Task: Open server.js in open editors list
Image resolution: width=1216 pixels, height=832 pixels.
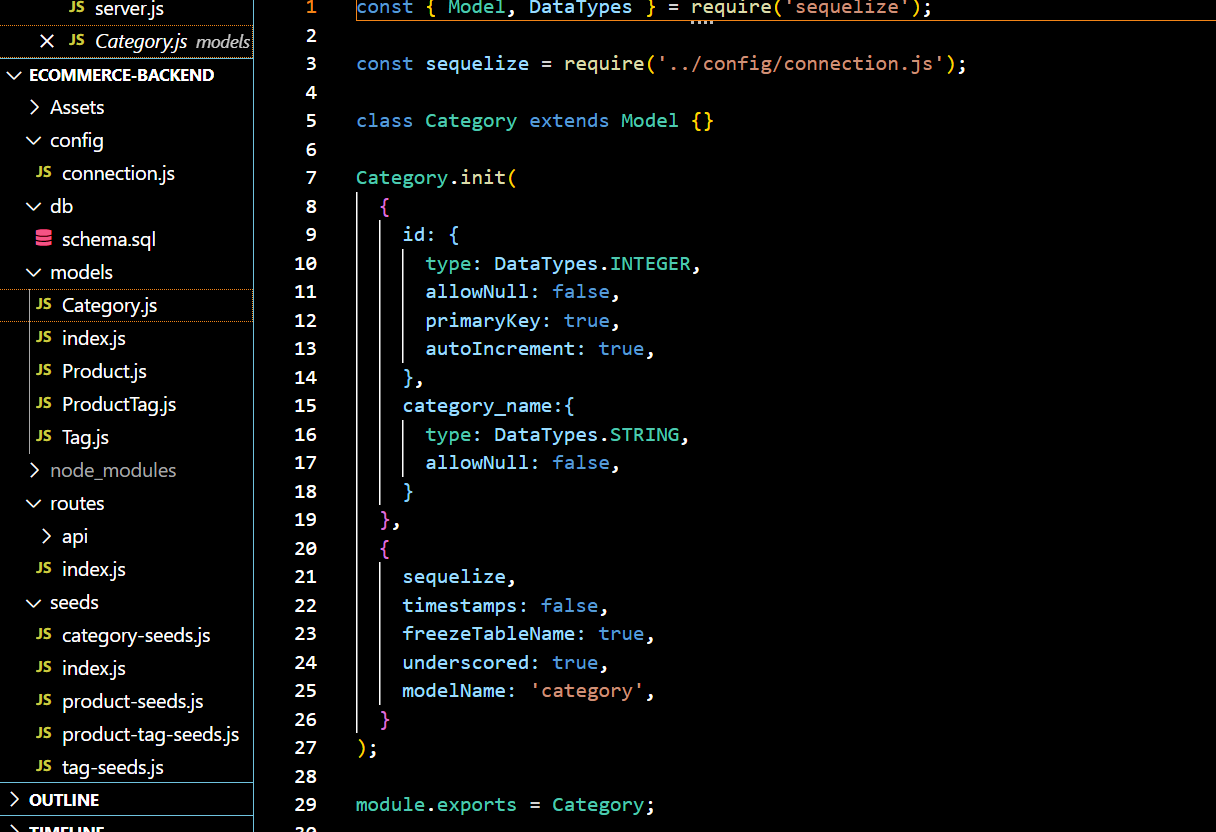Action: tap(128, 9)
